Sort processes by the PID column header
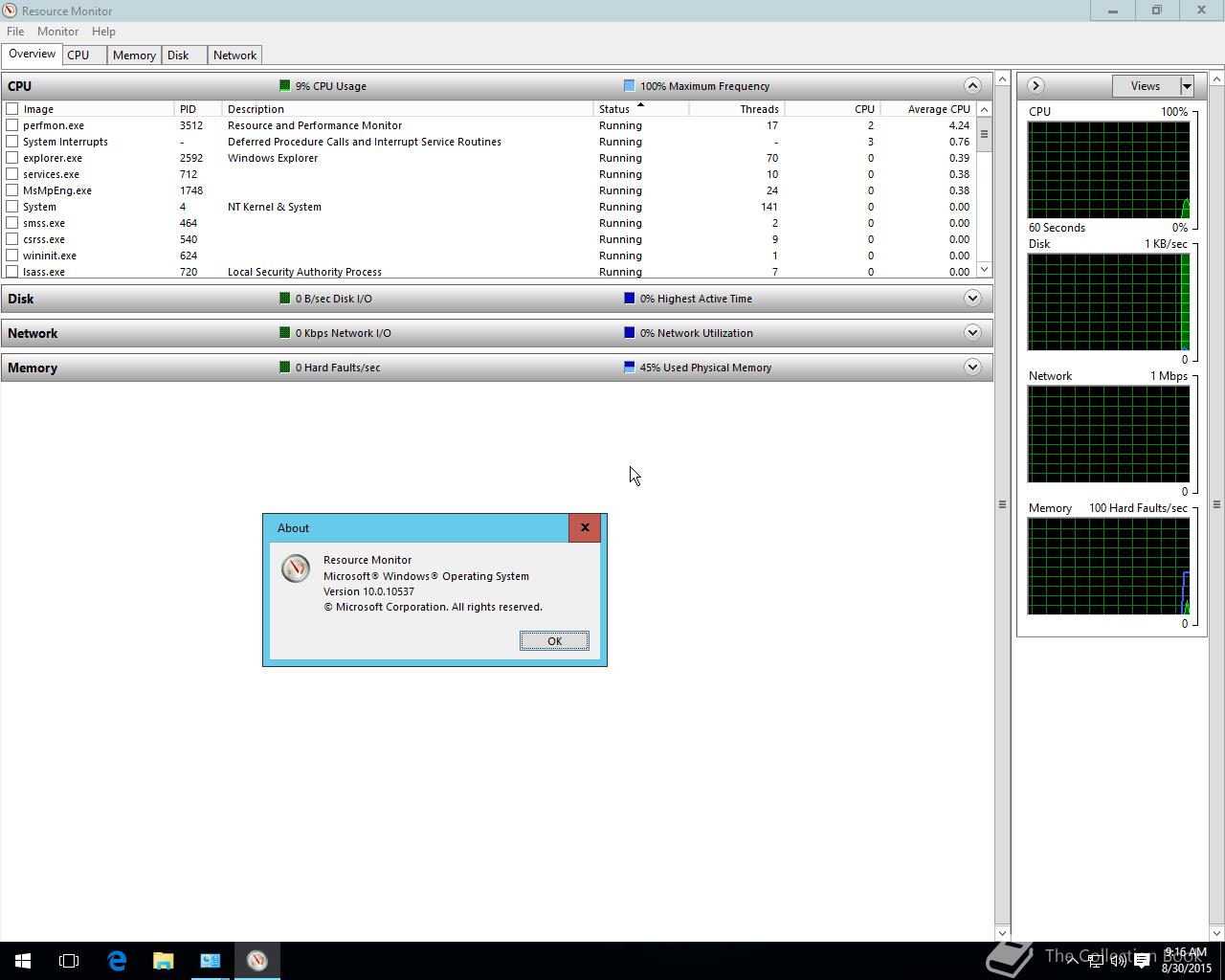This screenshot has width=1225, height=980. point(198,109)
